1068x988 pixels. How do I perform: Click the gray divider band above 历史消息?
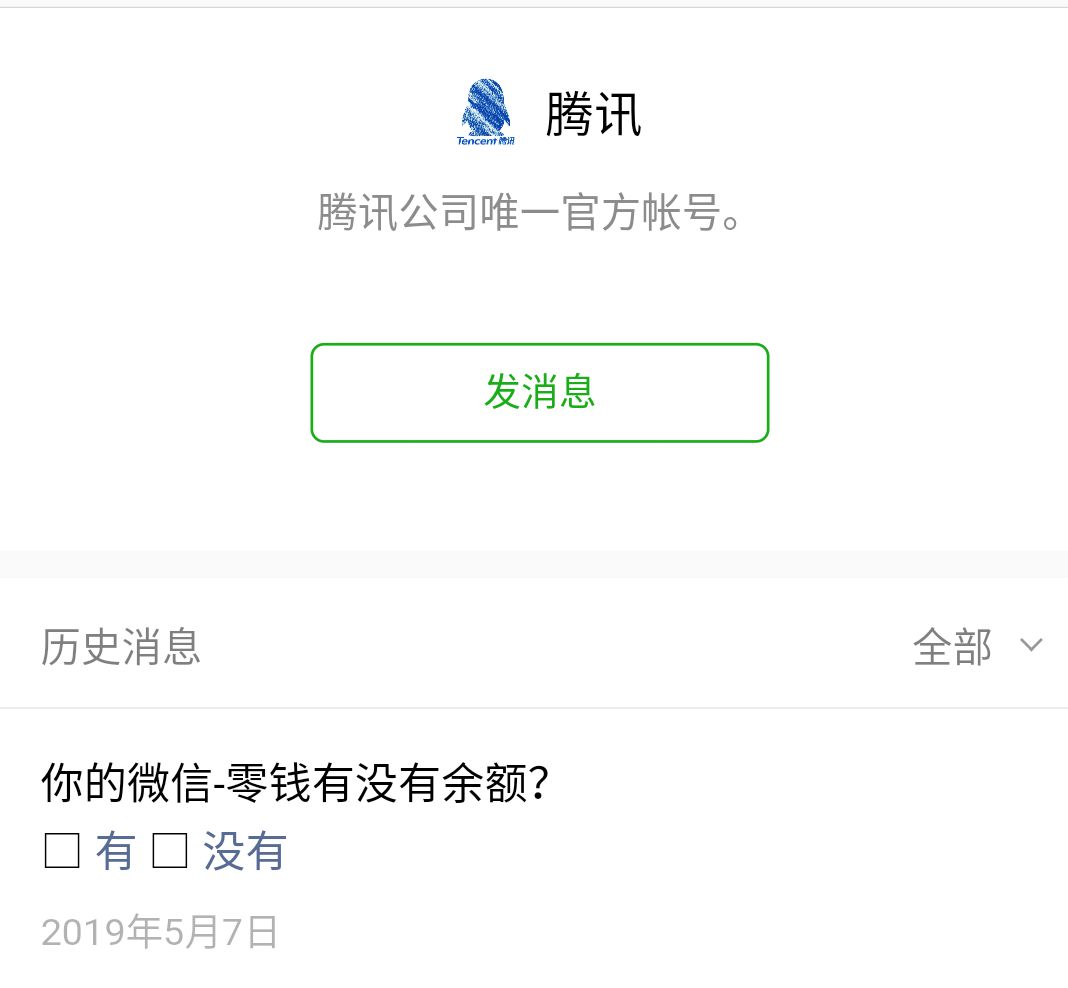coord(534,563)
